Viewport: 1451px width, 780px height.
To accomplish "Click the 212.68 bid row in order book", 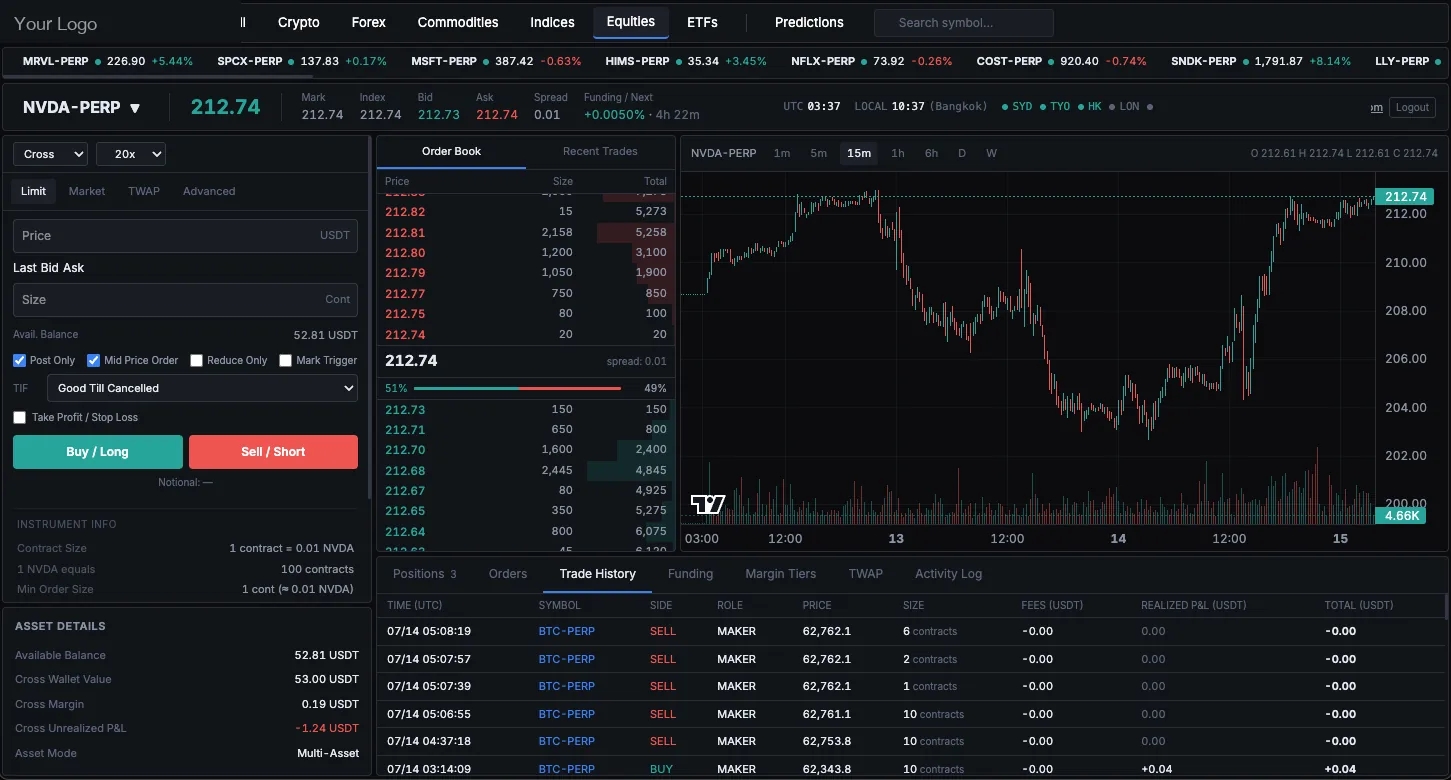I will click(x=526, y=470).
